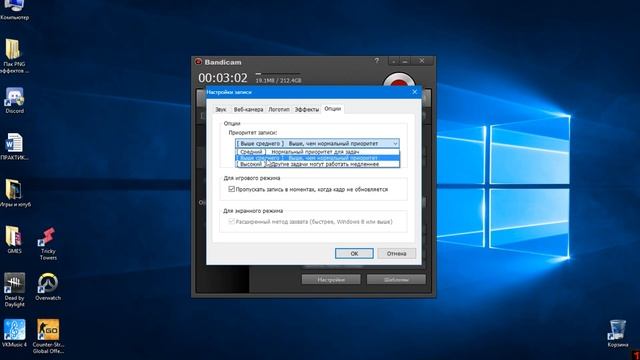640x360 pixels.
Task: Switch to the Эффекты tab
Action: (307, 109)
